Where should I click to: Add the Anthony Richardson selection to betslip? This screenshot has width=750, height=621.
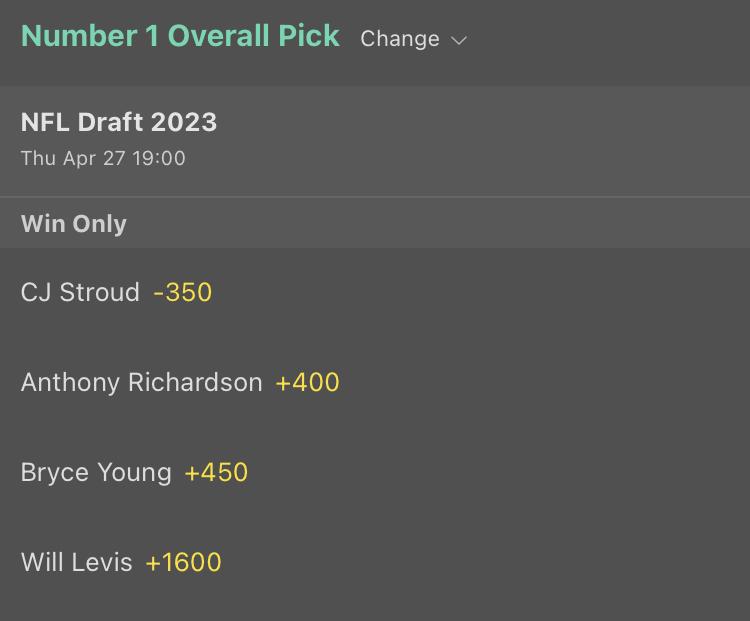point(375,382)
